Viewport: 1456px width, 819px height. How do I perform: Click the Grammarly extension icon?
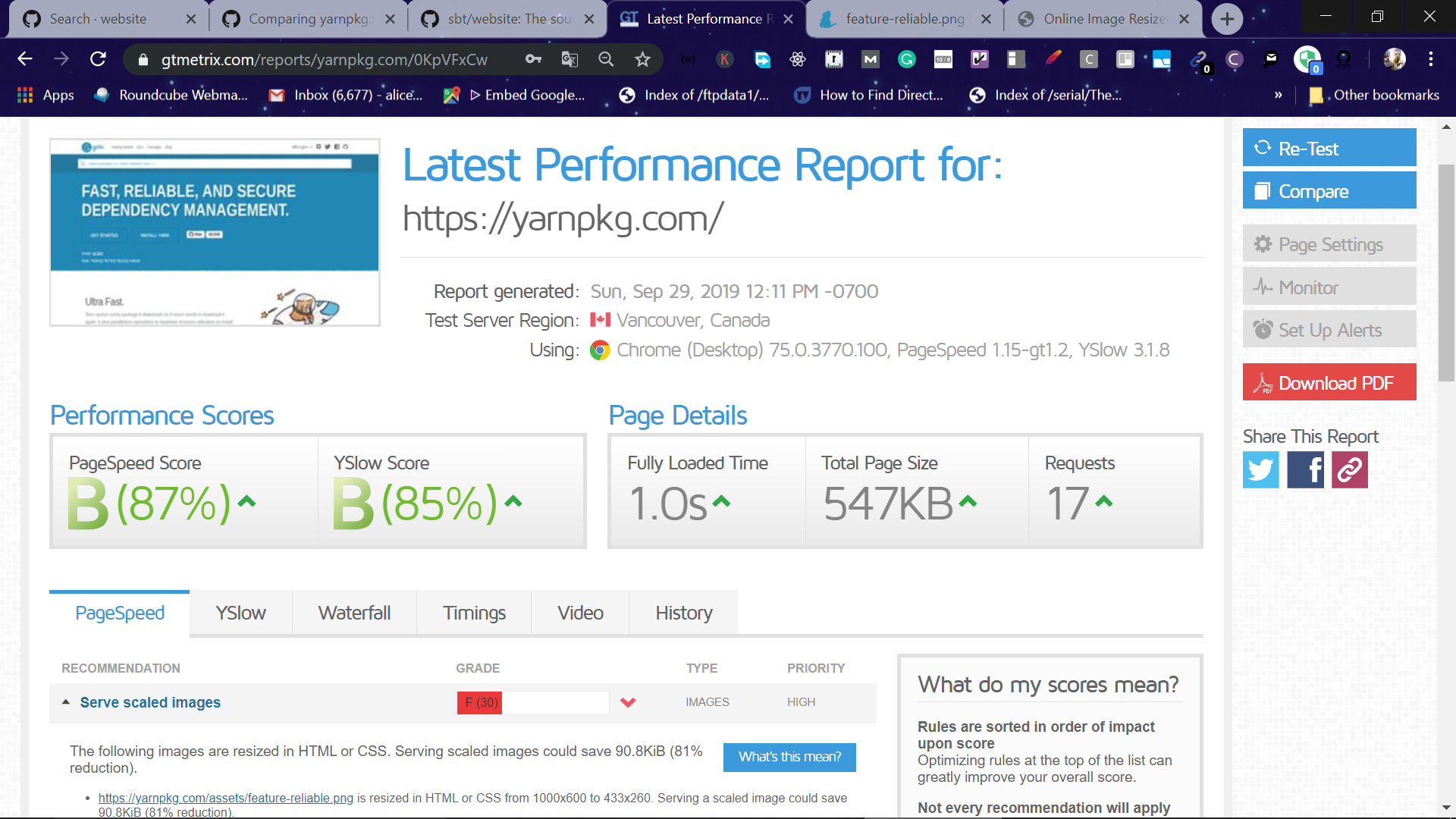[907, 59]
